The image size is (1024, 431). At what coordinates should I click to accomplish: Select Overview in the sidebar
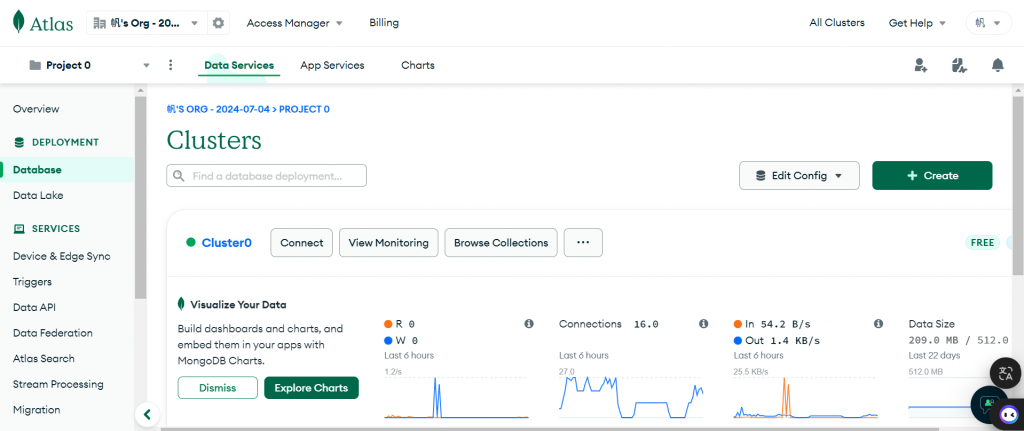coord(36,109)
